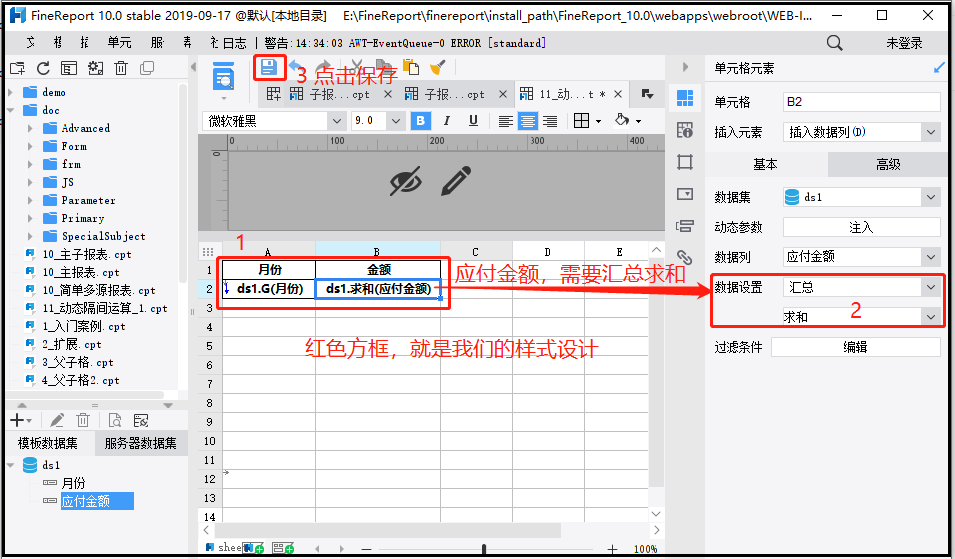Toggle italic formatting

[446, 121]
